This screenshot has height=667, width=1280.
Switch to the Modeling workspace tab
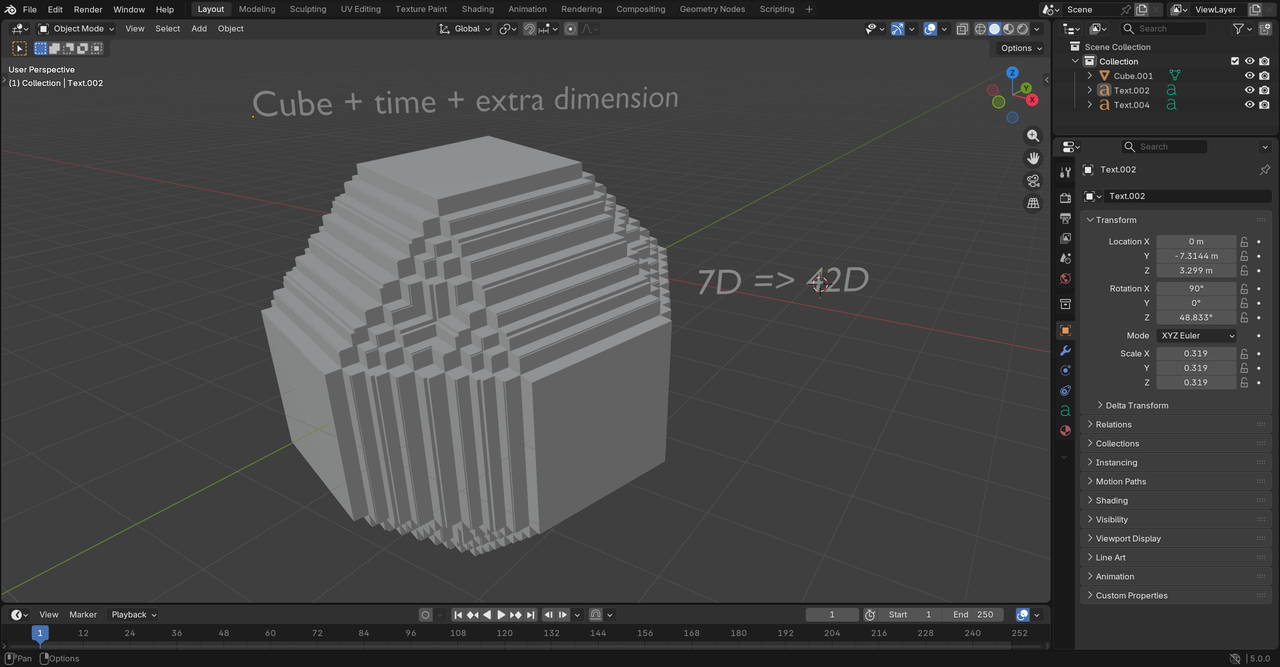(x=257, y=9)
